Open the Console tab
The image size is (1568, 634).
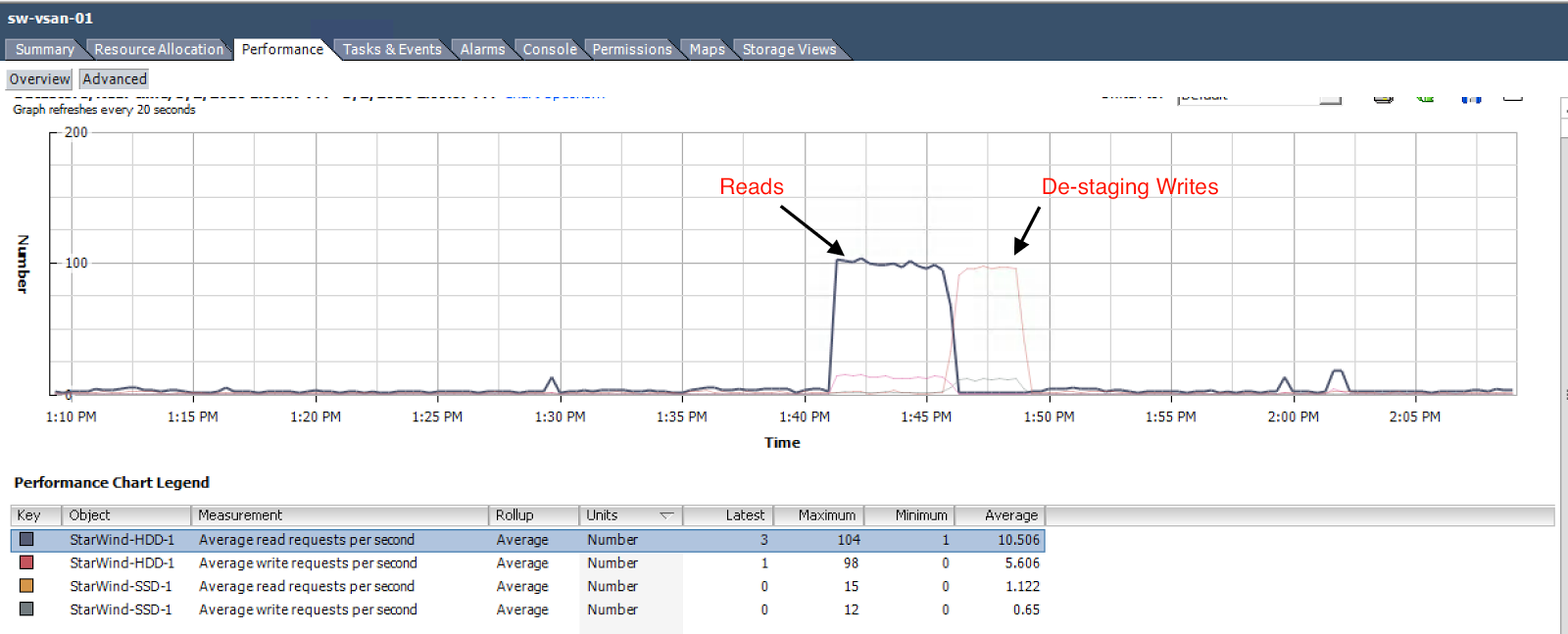click(550, 49)
